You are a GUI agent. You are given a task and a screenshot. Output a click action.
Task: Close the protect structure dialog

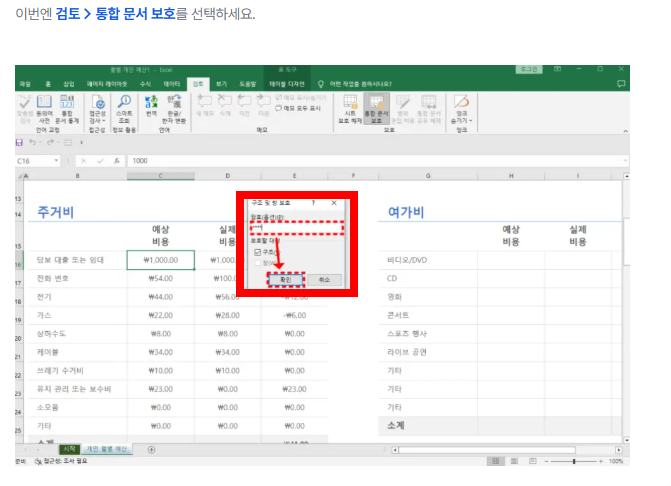[334, 203]
